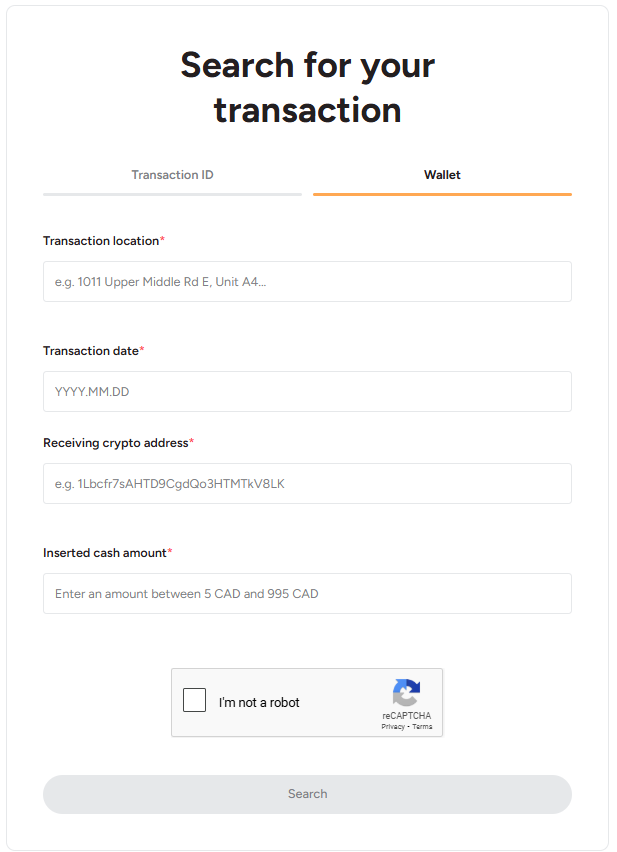Open the reCAPTCHA Terms link
Screen dimensions: 617x852
click(422, 726)
